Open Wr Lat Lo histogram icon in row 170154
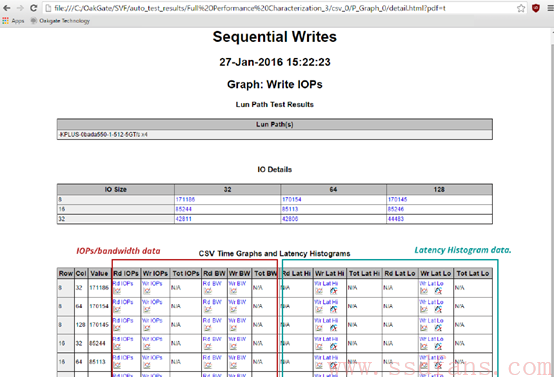Viewport: 554px width, 377px height. click(438, 309)
